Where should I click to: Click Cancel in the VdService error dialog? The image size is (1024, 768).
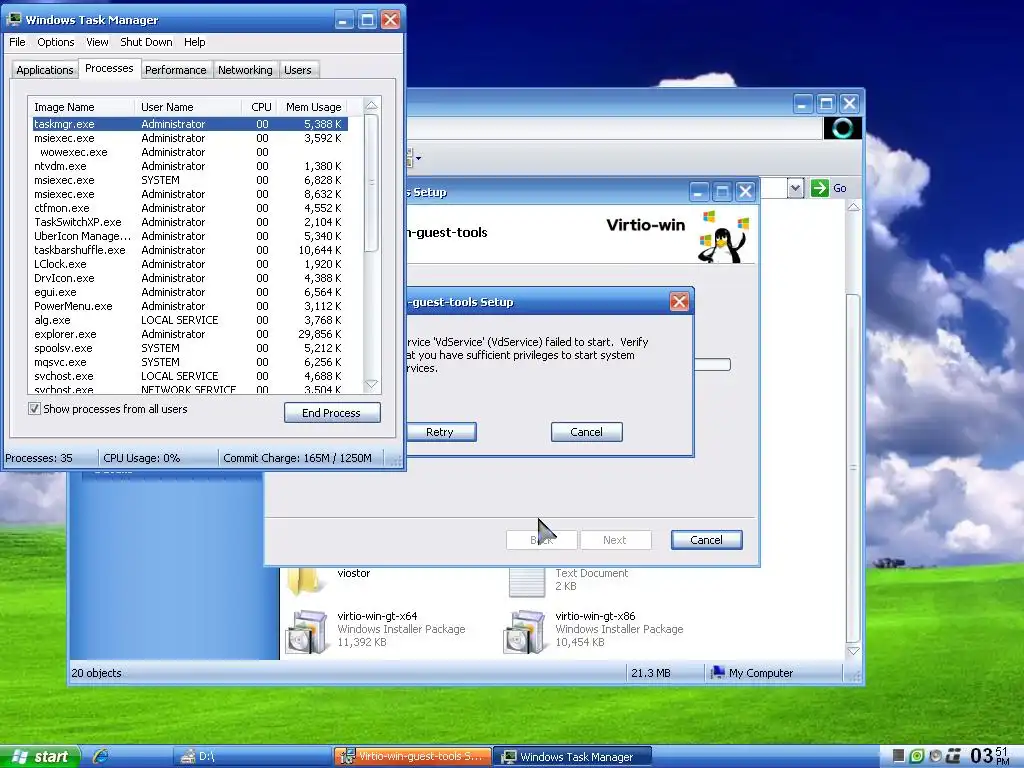coord(586,432)
